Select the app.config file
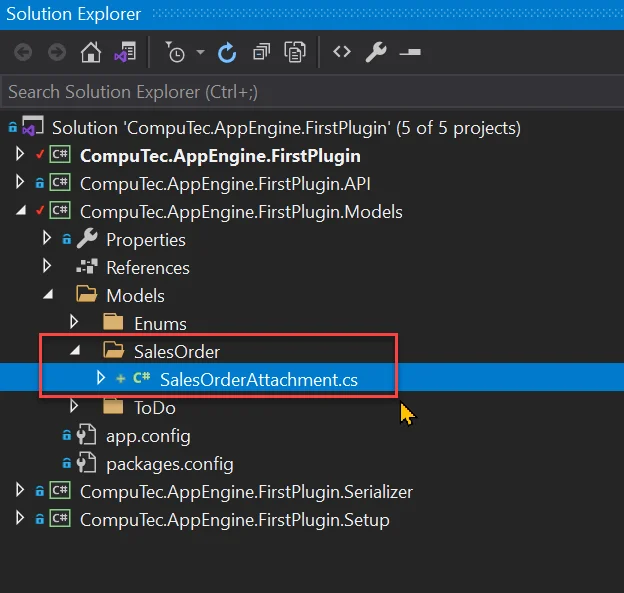Screen dimensions: 624x593 tap(147, 436)
